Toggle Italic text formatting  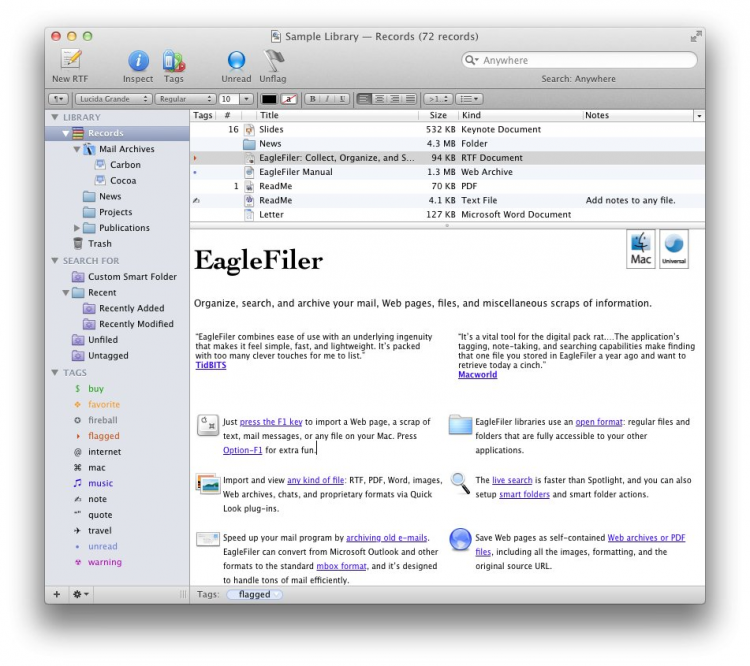pos(327,99)
